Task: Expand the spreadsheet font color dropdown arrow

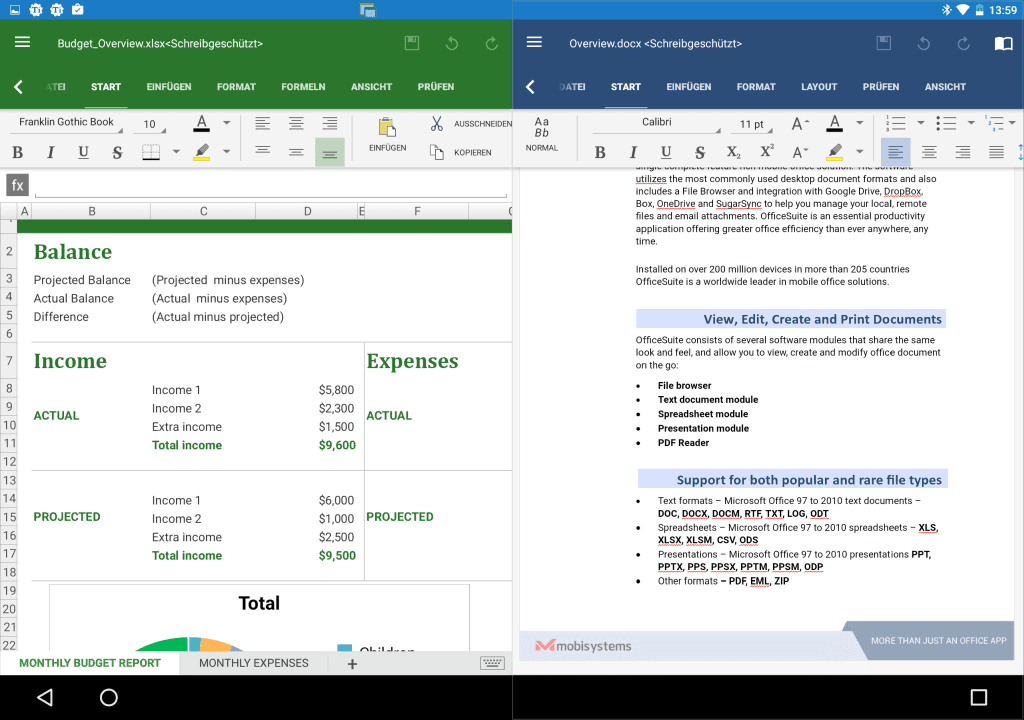Action: tap(227, 123)
